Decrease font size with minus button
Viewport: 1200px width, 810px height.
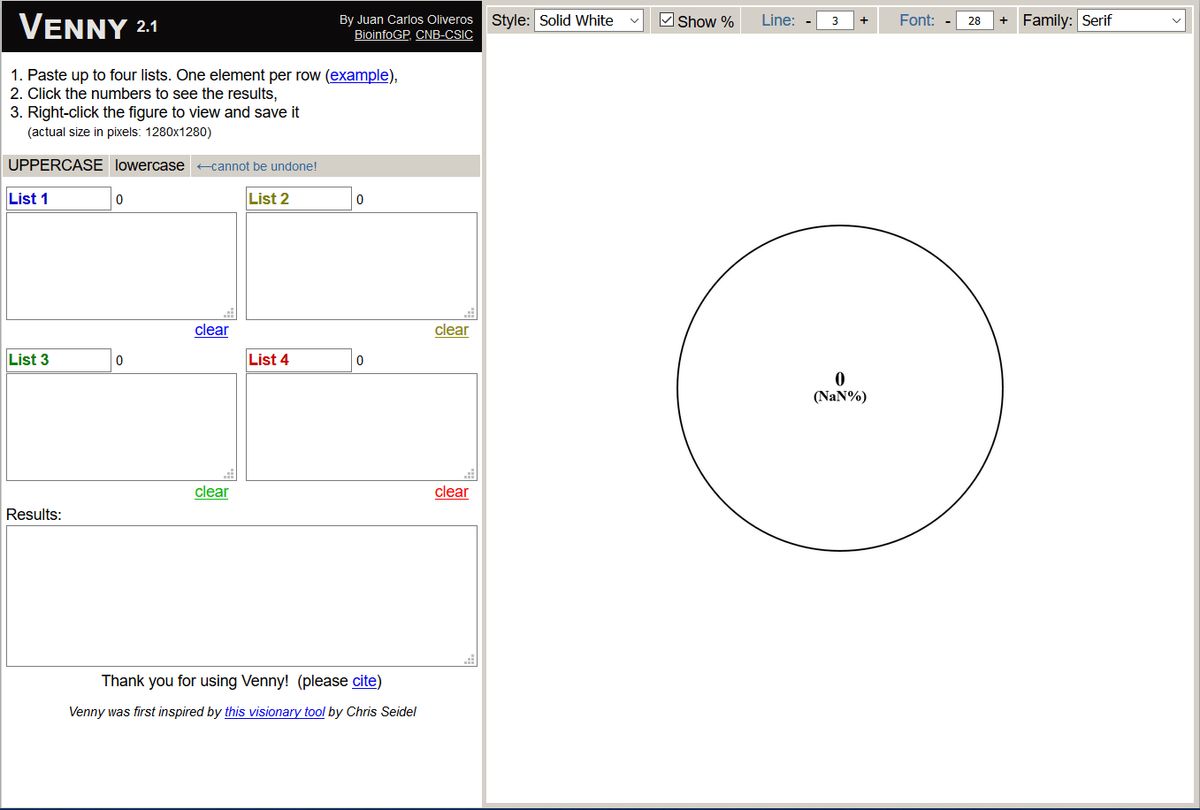(947, 21)
